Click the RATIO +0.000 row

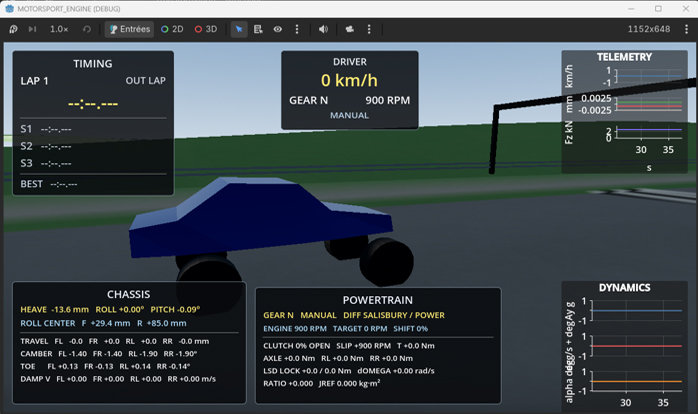(x=322, y=383)
